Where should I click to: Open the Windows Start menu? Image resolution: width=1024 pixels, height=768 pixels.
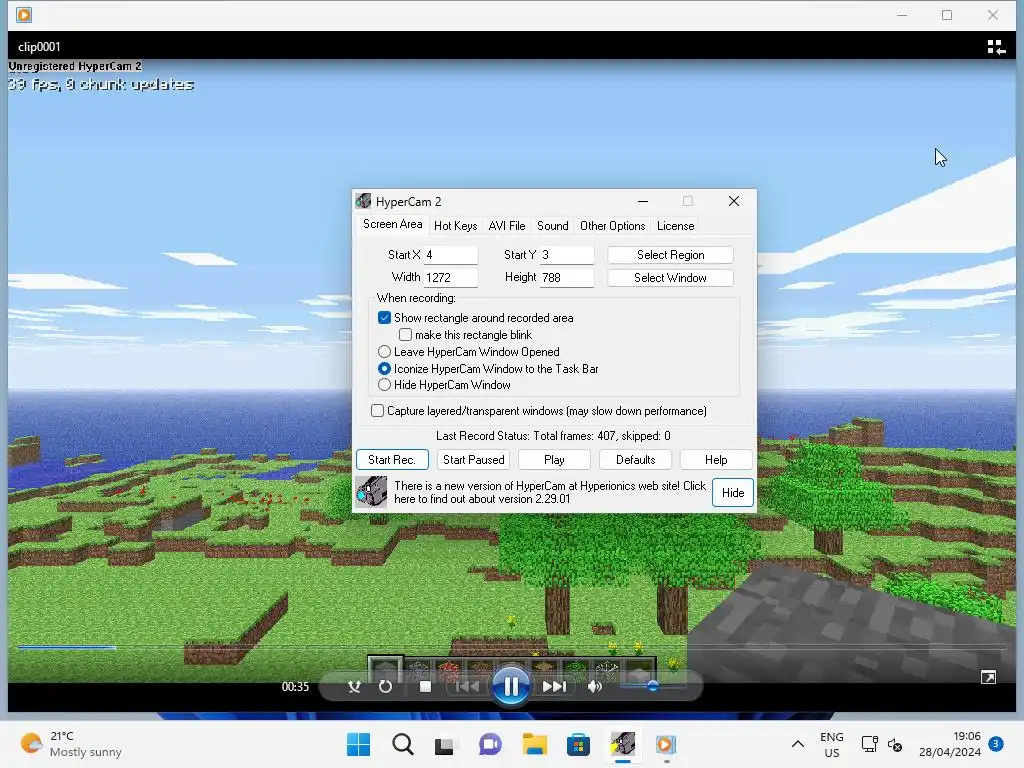point(358,744)
